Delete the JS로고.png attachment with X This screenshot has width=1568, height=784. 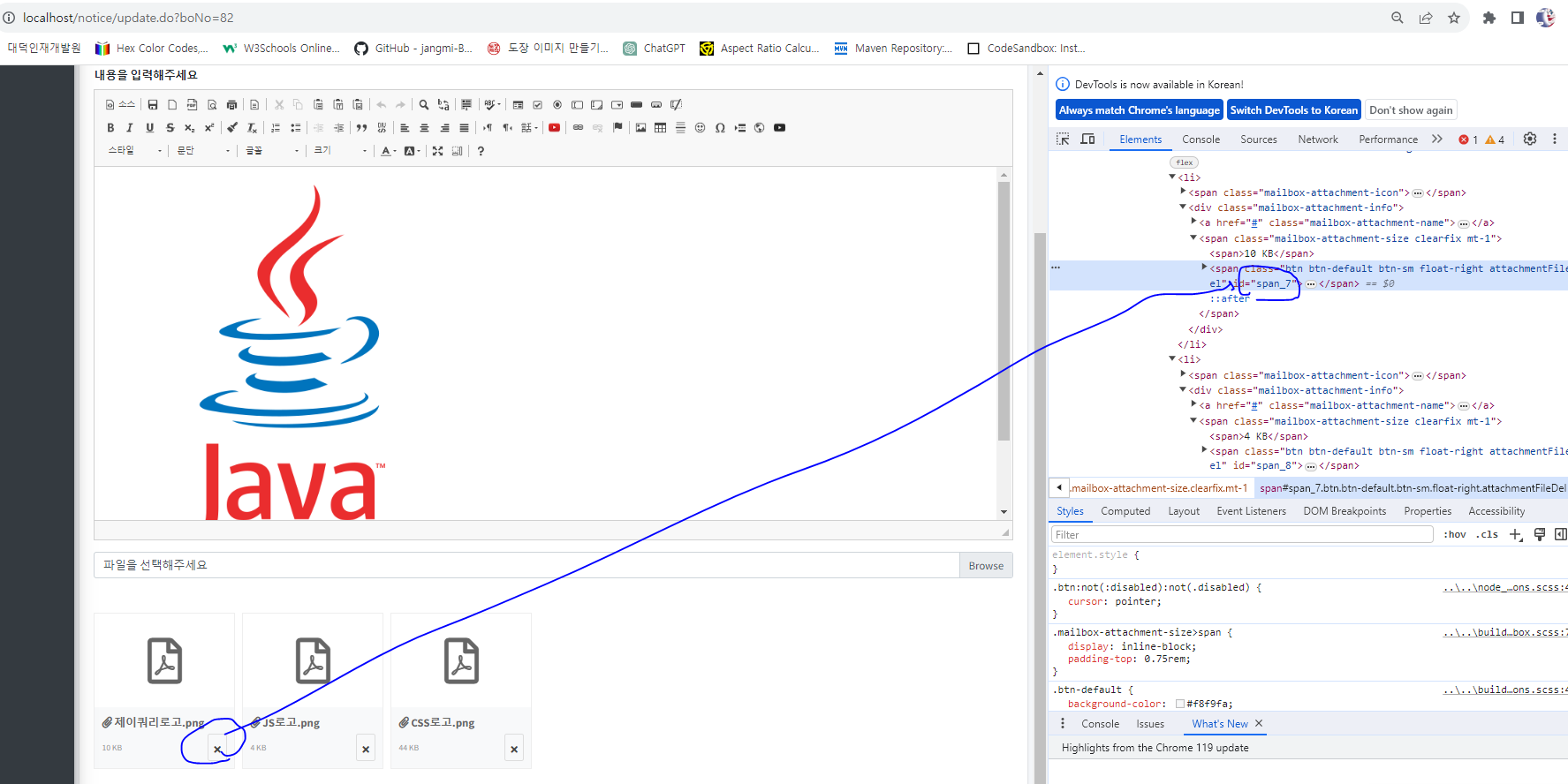click(366, 749)
